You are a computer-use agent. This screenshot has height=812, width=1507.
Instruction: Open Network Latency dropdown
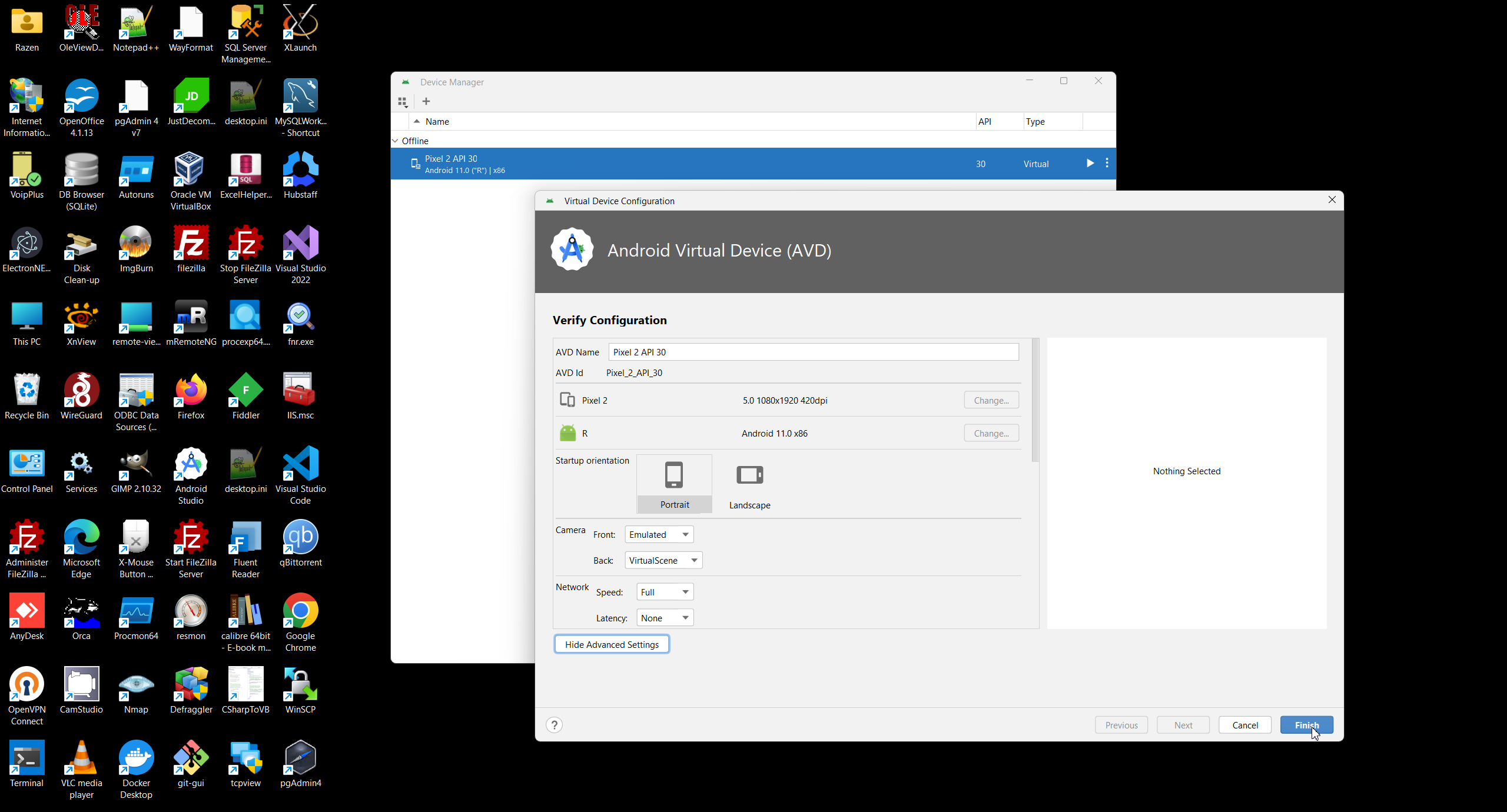[665, 618]
